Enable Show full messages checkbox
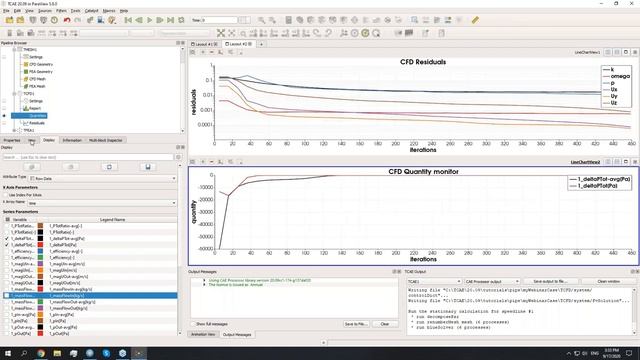Viewport: 640px width, 360px height. pyautogui.click(x=193, y=324)
